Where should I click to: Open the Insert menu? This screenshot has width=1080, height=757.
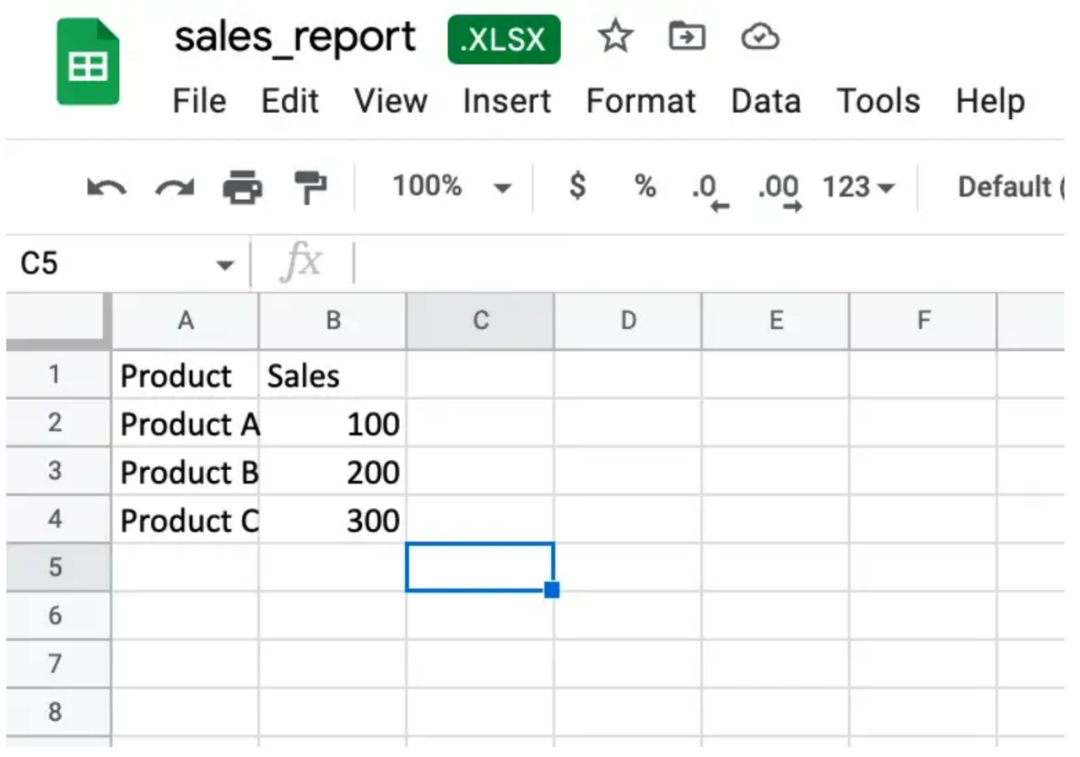pos(506,101)
